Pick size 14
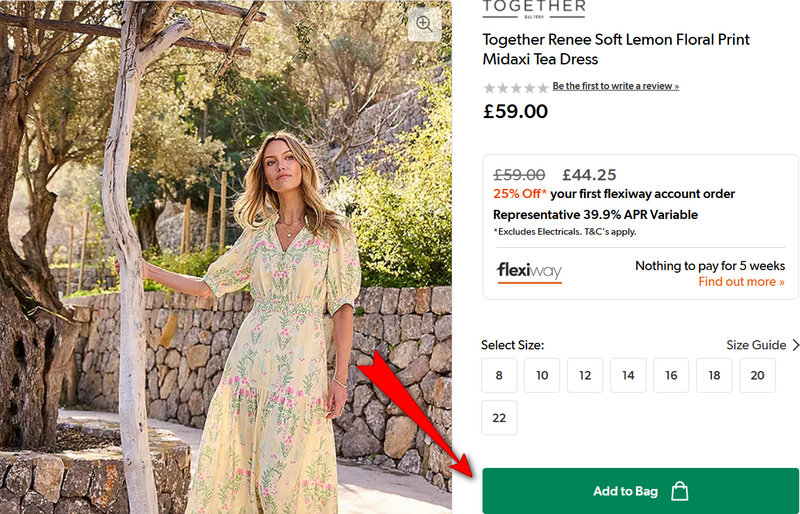 tap(628, 375)
